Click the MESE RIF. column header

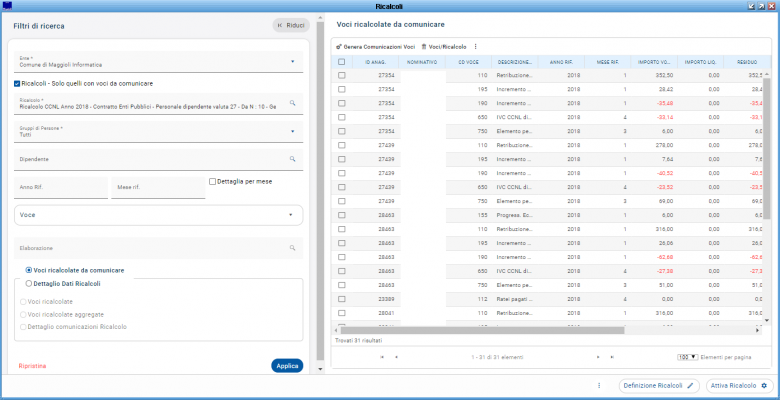pos(608,62)
